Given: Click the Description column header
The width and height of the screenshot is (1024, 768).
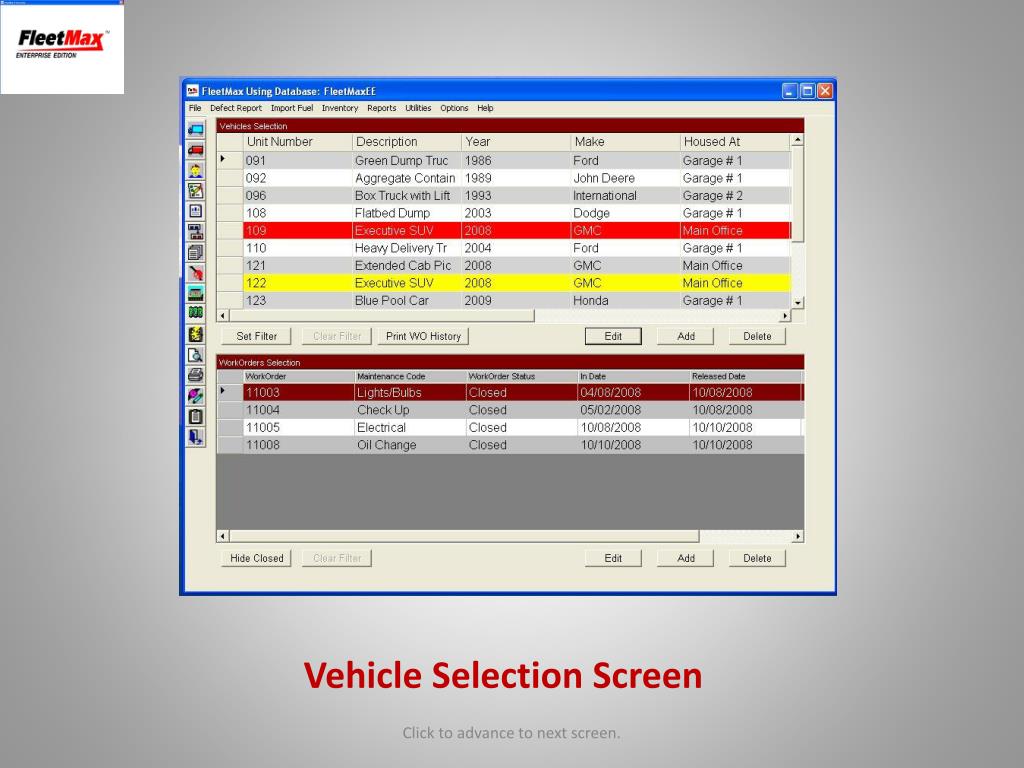Looking at the screenshot, I should (x=406, y=142).
